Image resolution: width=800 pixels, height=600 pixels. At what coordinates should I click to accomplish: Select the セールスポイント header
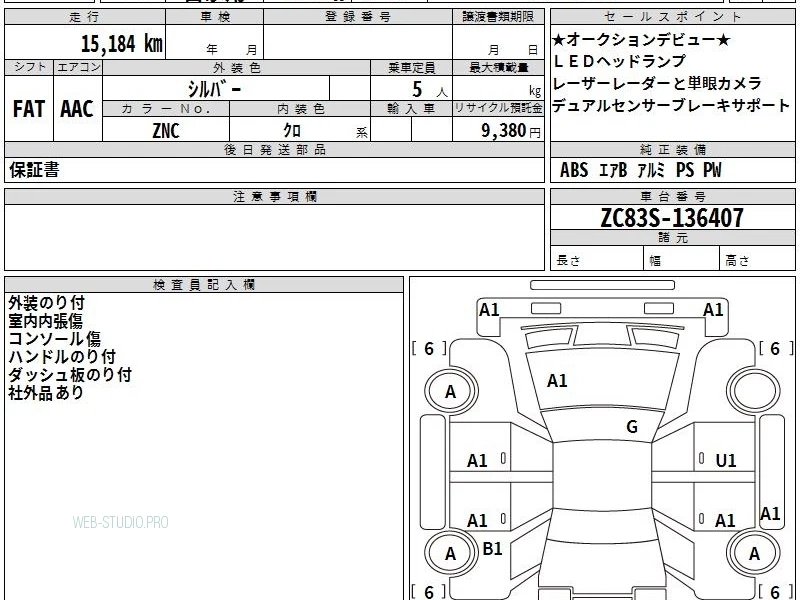coord(672,17)
